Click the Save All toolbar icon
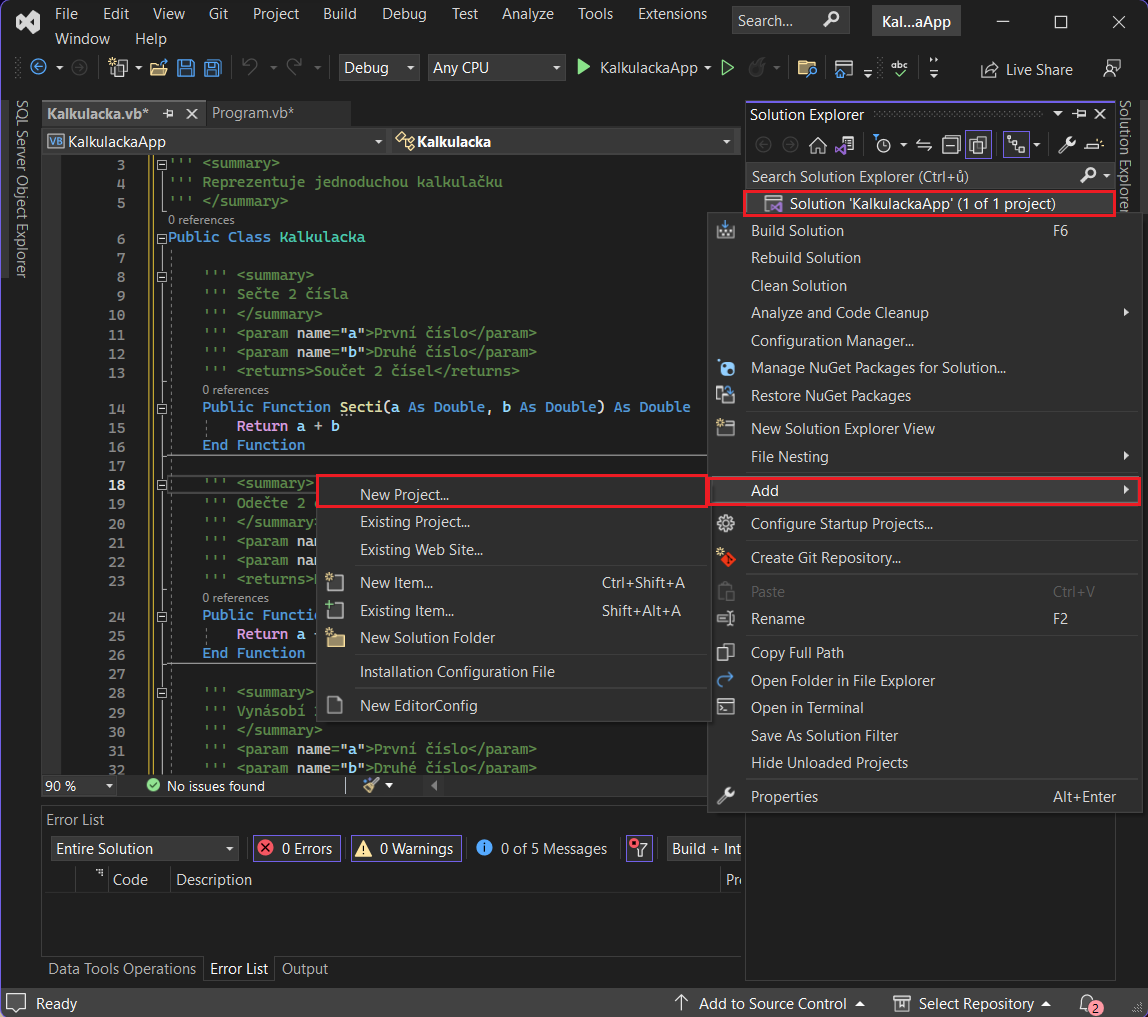 tap(212, 68)
